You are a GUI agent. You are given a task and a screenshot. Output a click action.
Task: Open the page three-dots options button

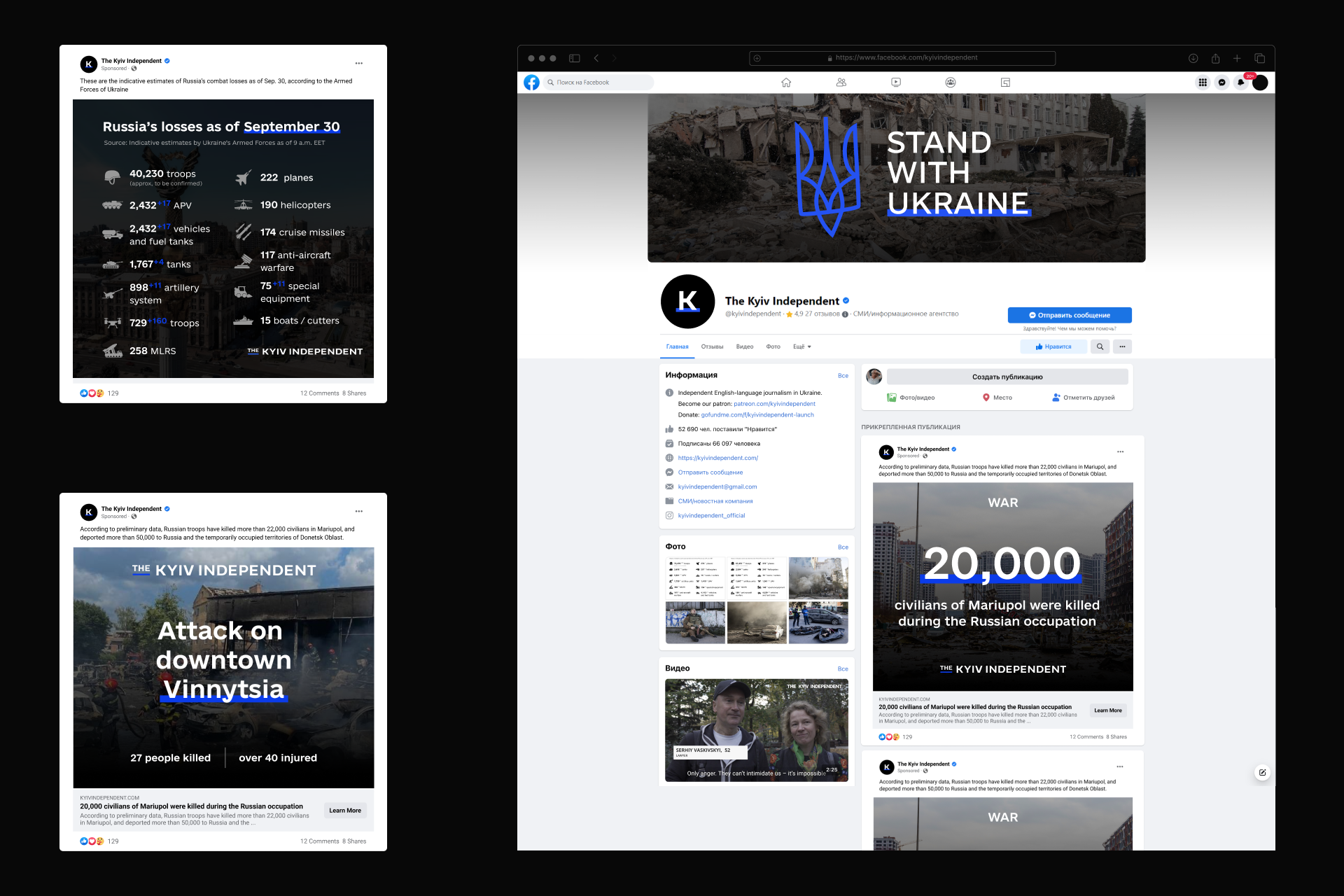click(1122, 346)
